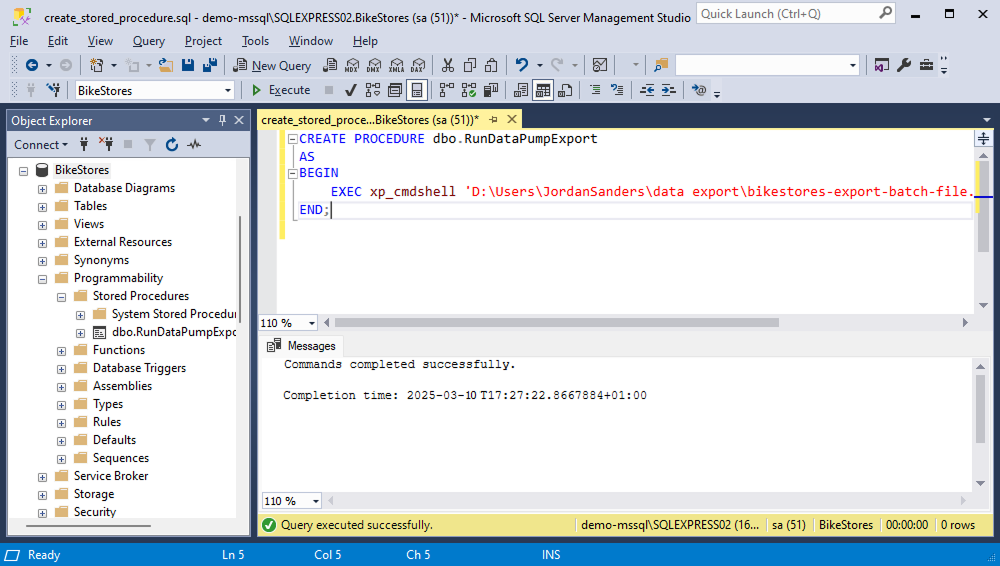
Task: Click Connect dropdown in Object Explorer
Action: (41, 145)
